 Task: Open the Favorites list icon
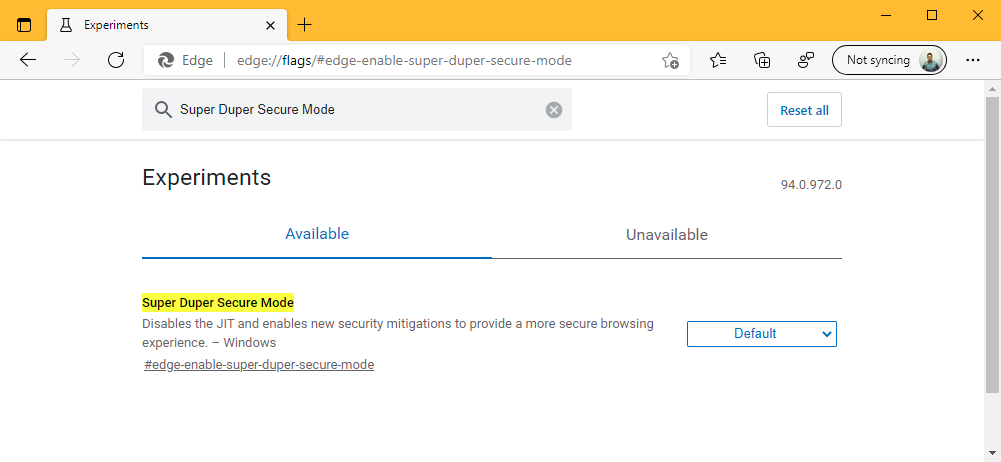click(718, 60)
